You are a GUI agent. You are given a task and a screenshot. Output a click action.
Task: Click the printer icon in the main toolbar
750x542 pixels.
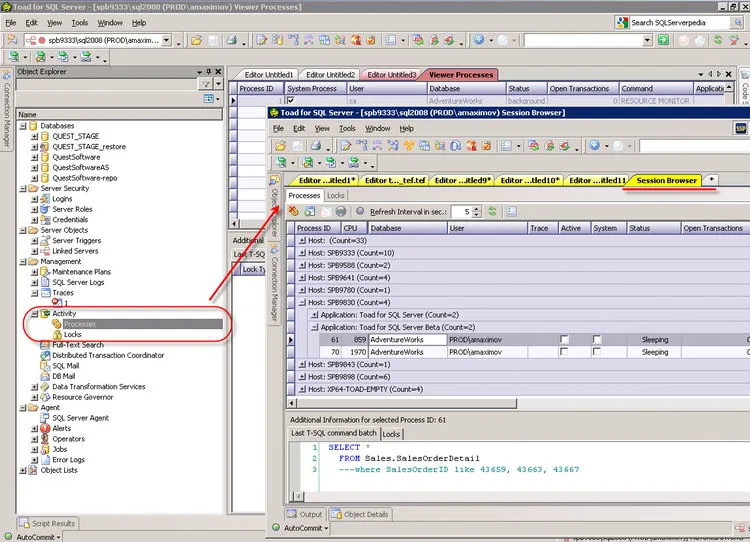click(x=232, y=40)
